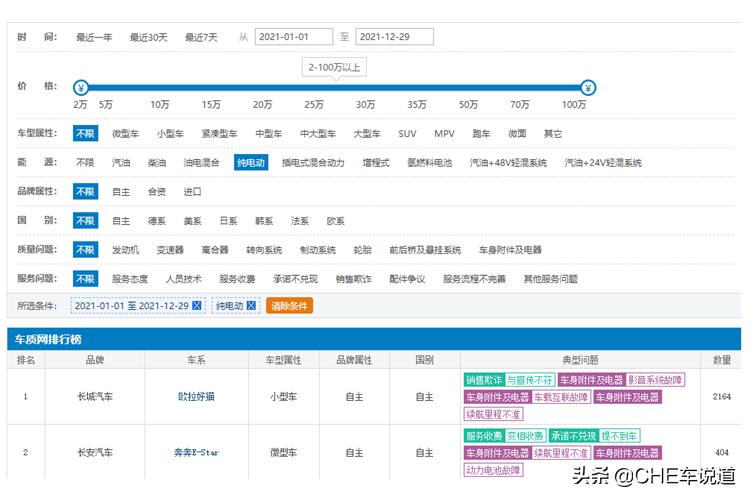
Task: Focus the start date field 2021-01-01
Action: coord(294,37)
